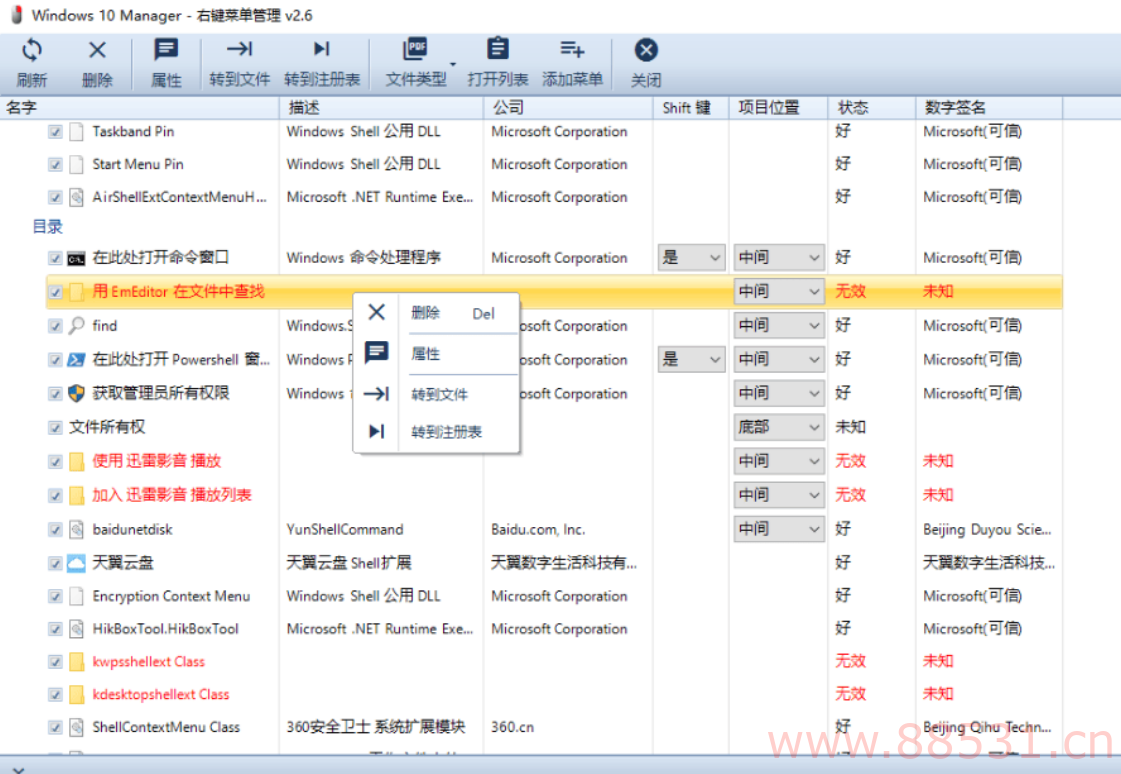Viewport: 1121px width, 774px height.
Task: Toggle the 文件所有权 checkbox
Action: coord(55,428)
